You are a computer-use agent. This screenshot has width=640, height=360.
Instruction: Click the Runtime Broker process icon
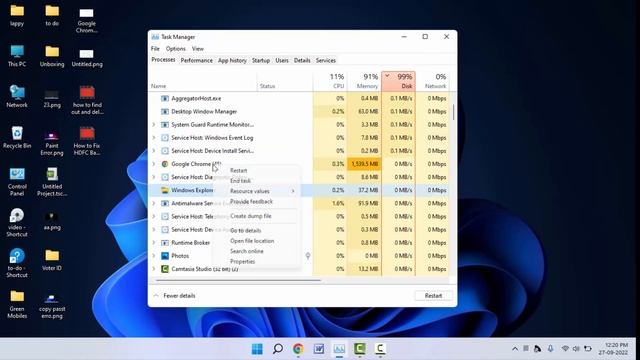165,242
